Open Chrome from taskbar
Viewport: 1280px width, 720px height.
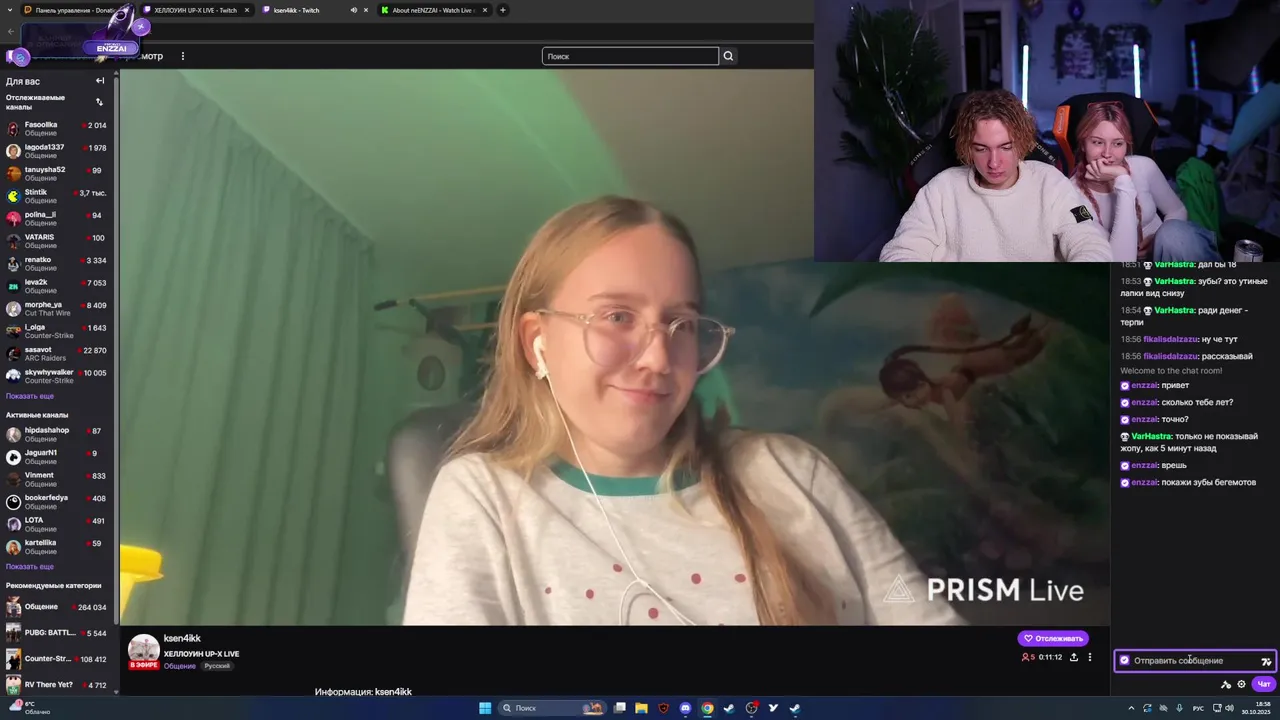(x=707, y=708)
